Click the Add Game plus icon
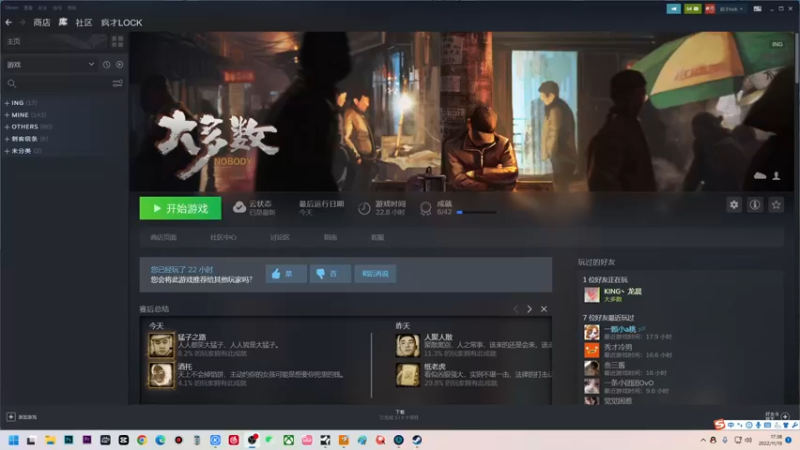800x450 pixels. pyautogui.click(x=11, y=417)
